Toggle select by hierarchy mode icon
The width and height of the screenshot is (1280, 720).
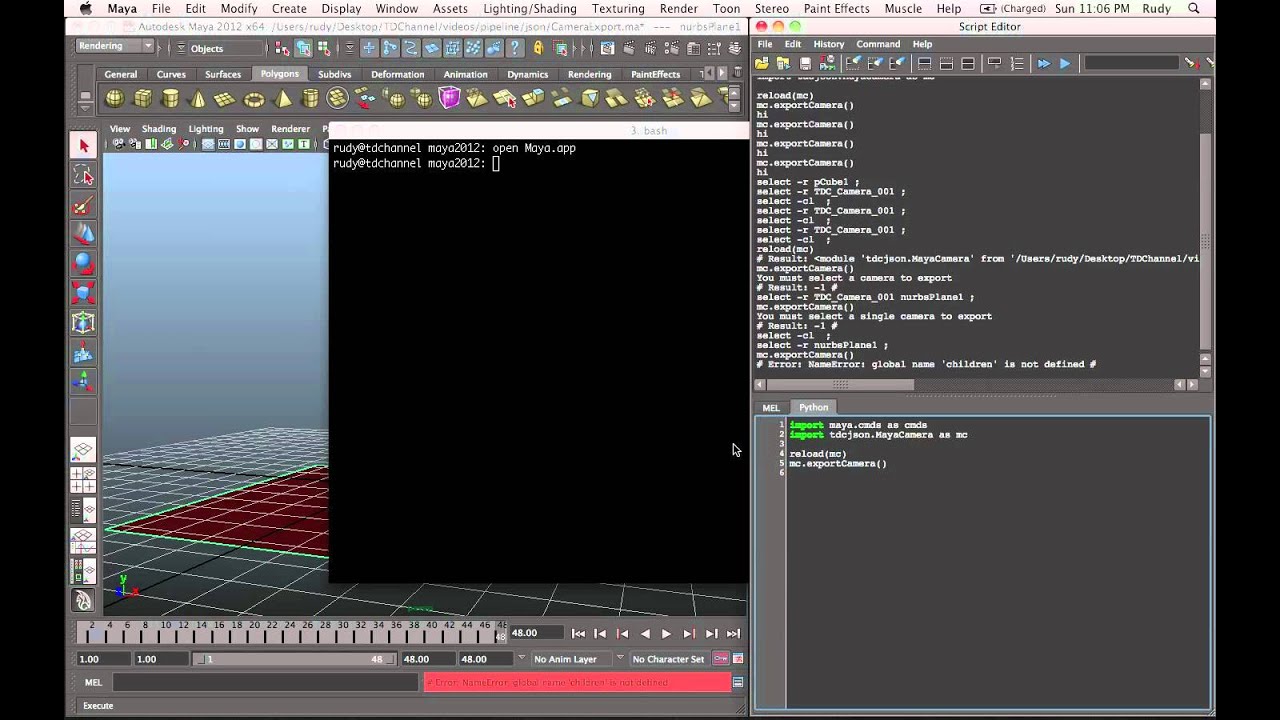tap(282, 48)
